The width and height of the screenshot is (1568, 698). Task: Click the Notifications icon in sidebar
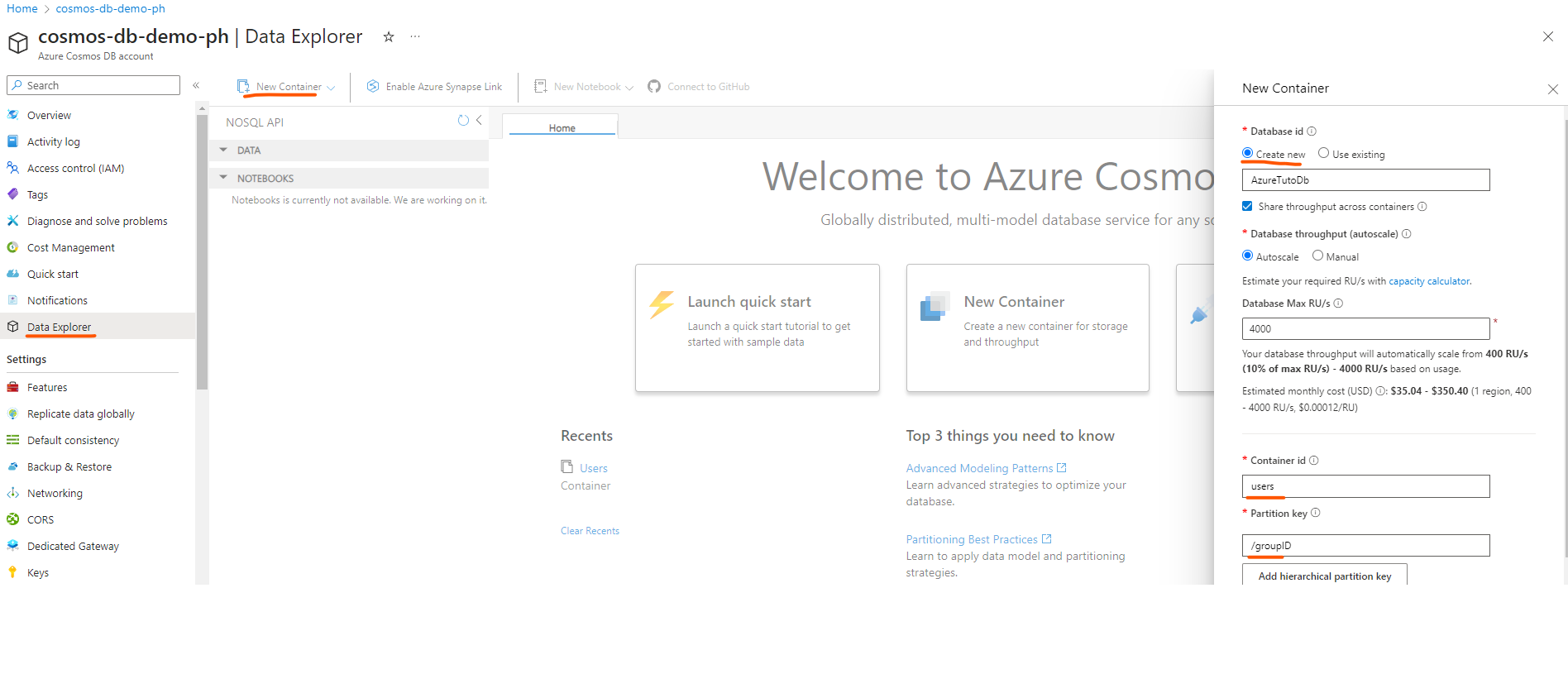(12, 300)
